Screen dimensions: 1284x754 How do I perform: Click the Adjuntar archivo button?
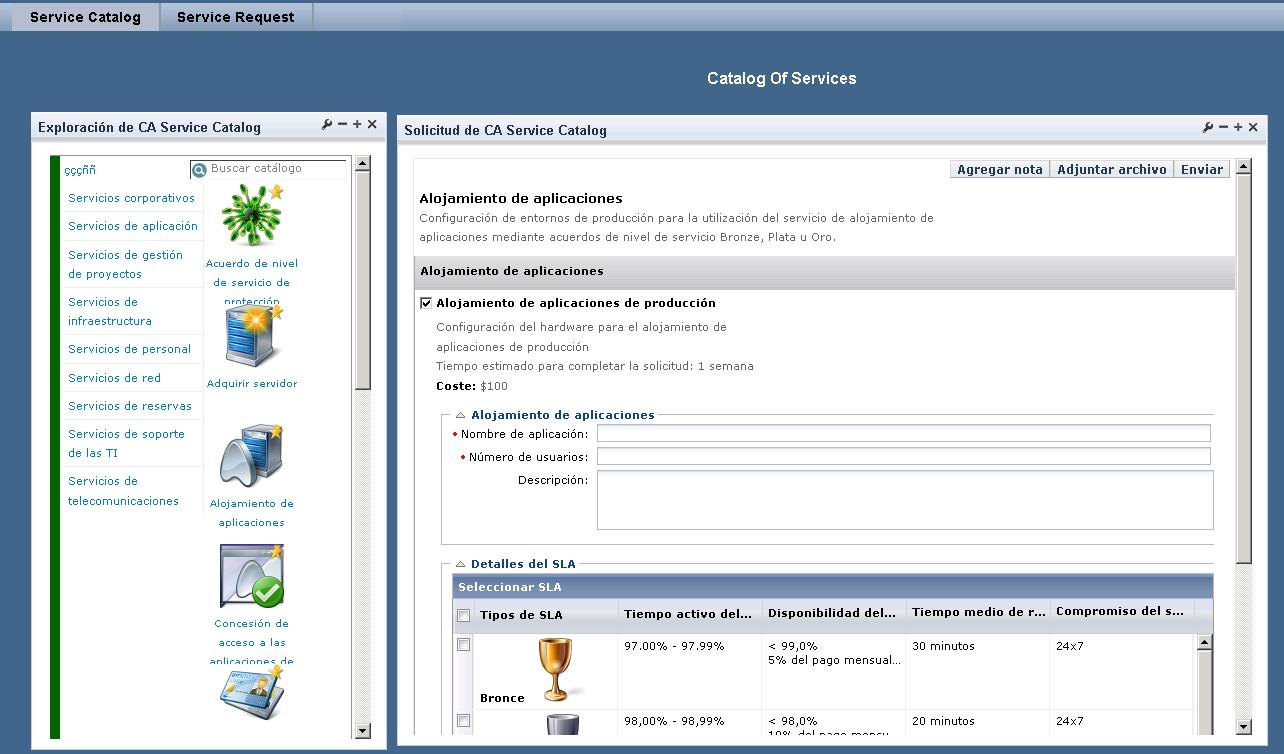click(x=1111, y=169)
